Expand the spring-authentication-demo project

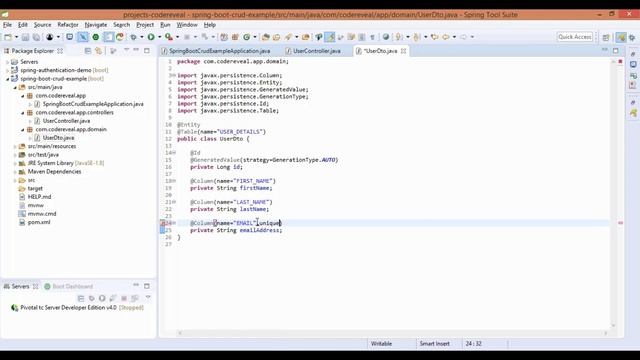8,70
